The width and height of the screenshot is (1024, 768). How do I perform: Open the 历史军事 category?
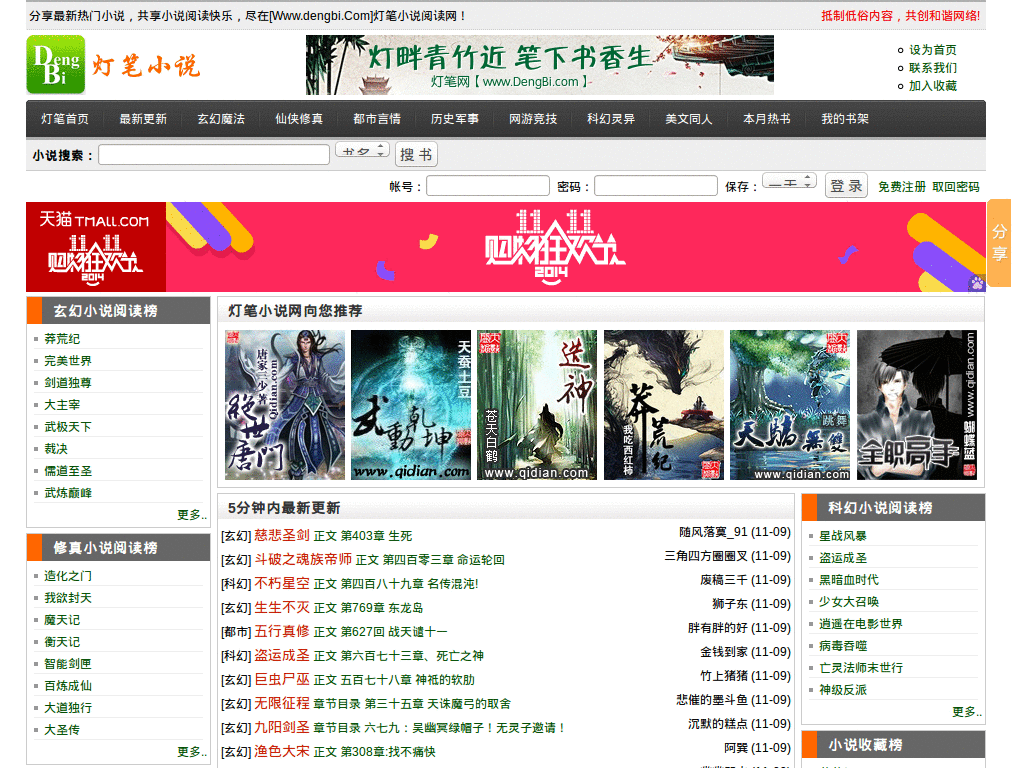pos(455,119)
